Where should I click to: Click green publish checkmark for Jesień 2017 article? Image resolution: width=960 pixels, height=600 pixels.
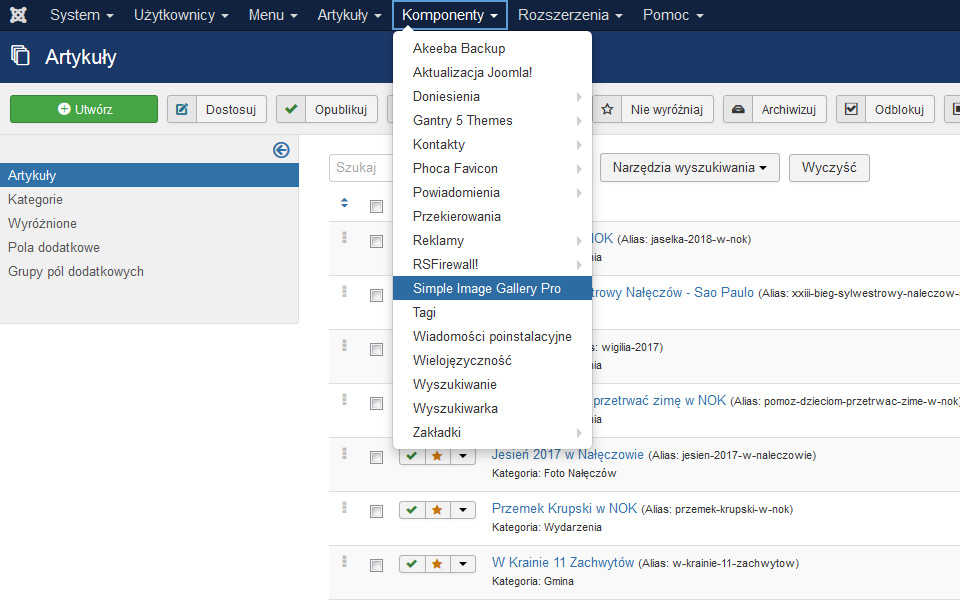(412, 456)
